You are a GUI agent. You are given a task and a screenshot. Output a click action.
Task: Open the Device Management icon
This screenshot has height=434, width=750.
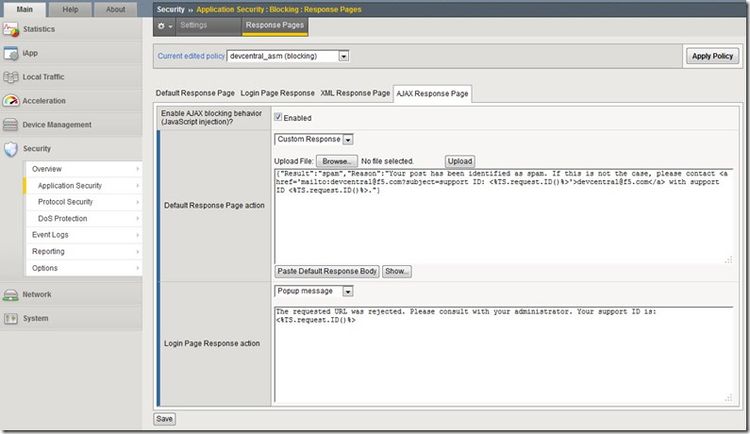pyautogui.click(x=11, y=125)
